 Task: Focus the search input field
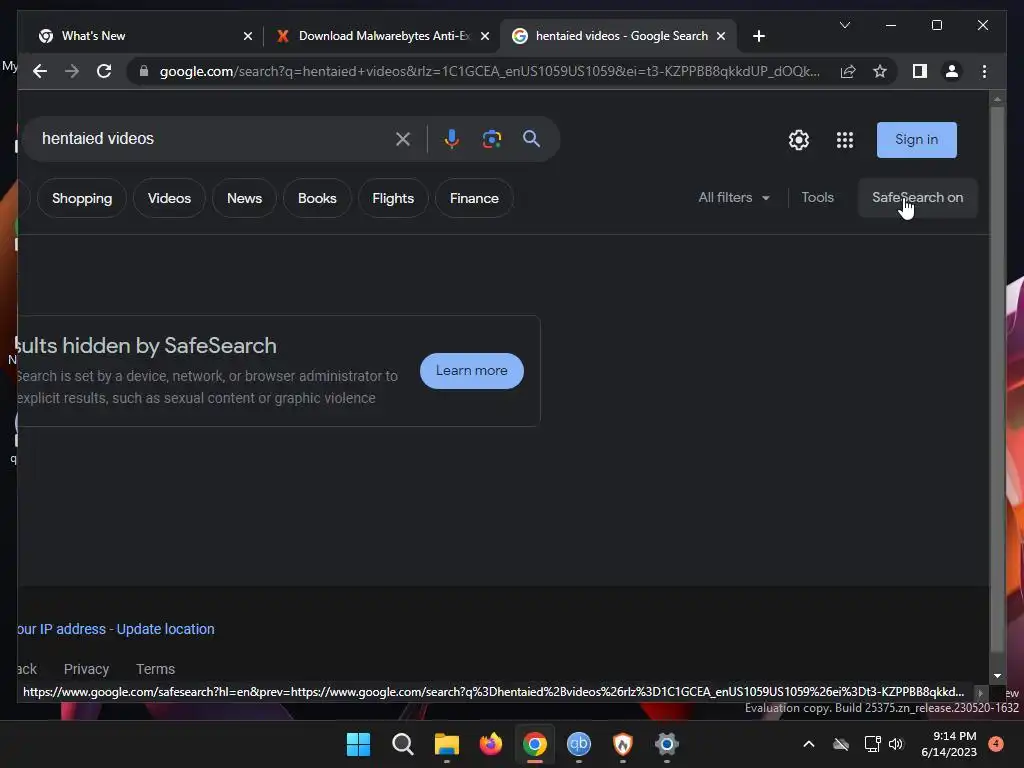(212, 138)
